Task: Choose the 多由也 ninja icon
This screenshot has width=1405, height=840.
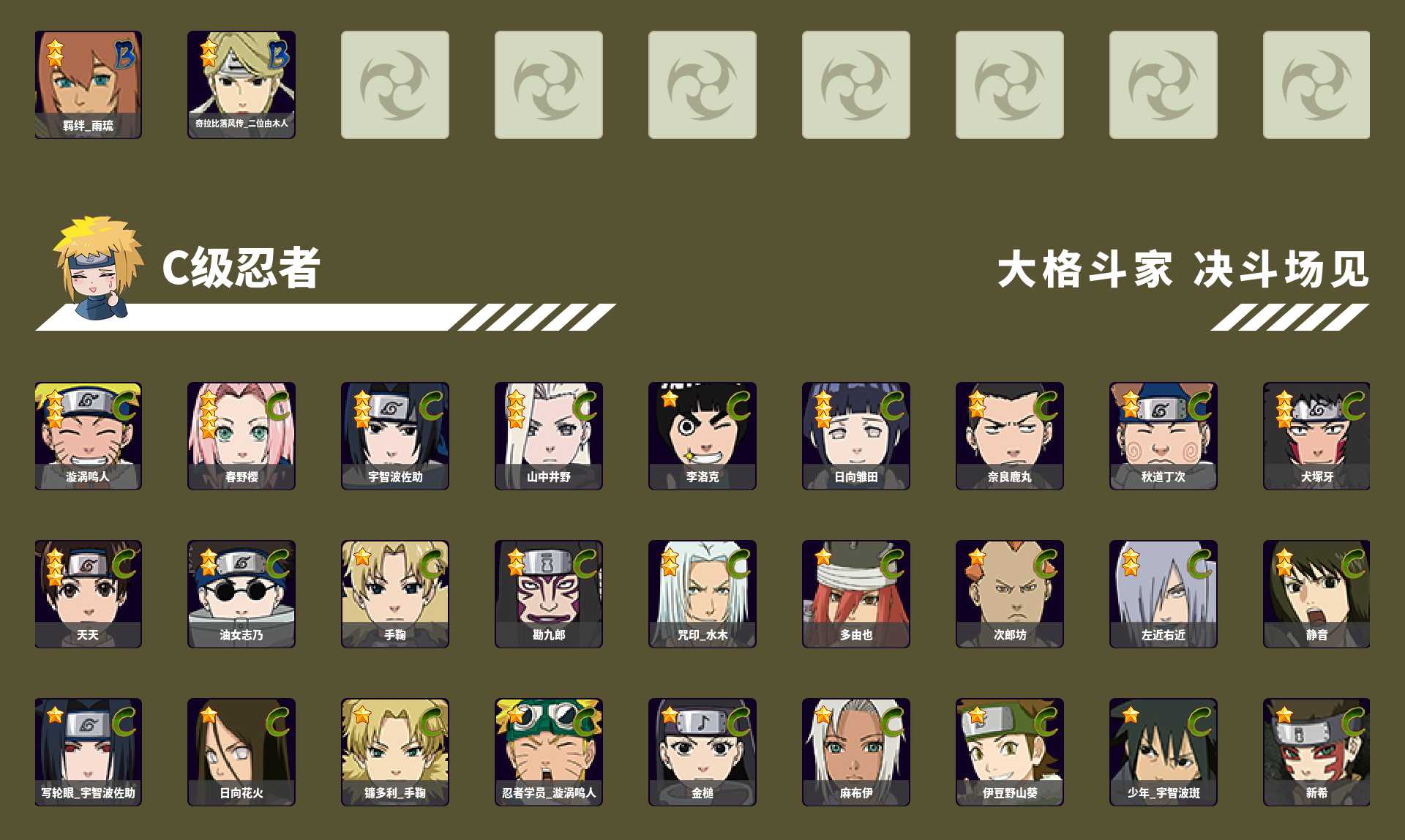Action: 856,593
